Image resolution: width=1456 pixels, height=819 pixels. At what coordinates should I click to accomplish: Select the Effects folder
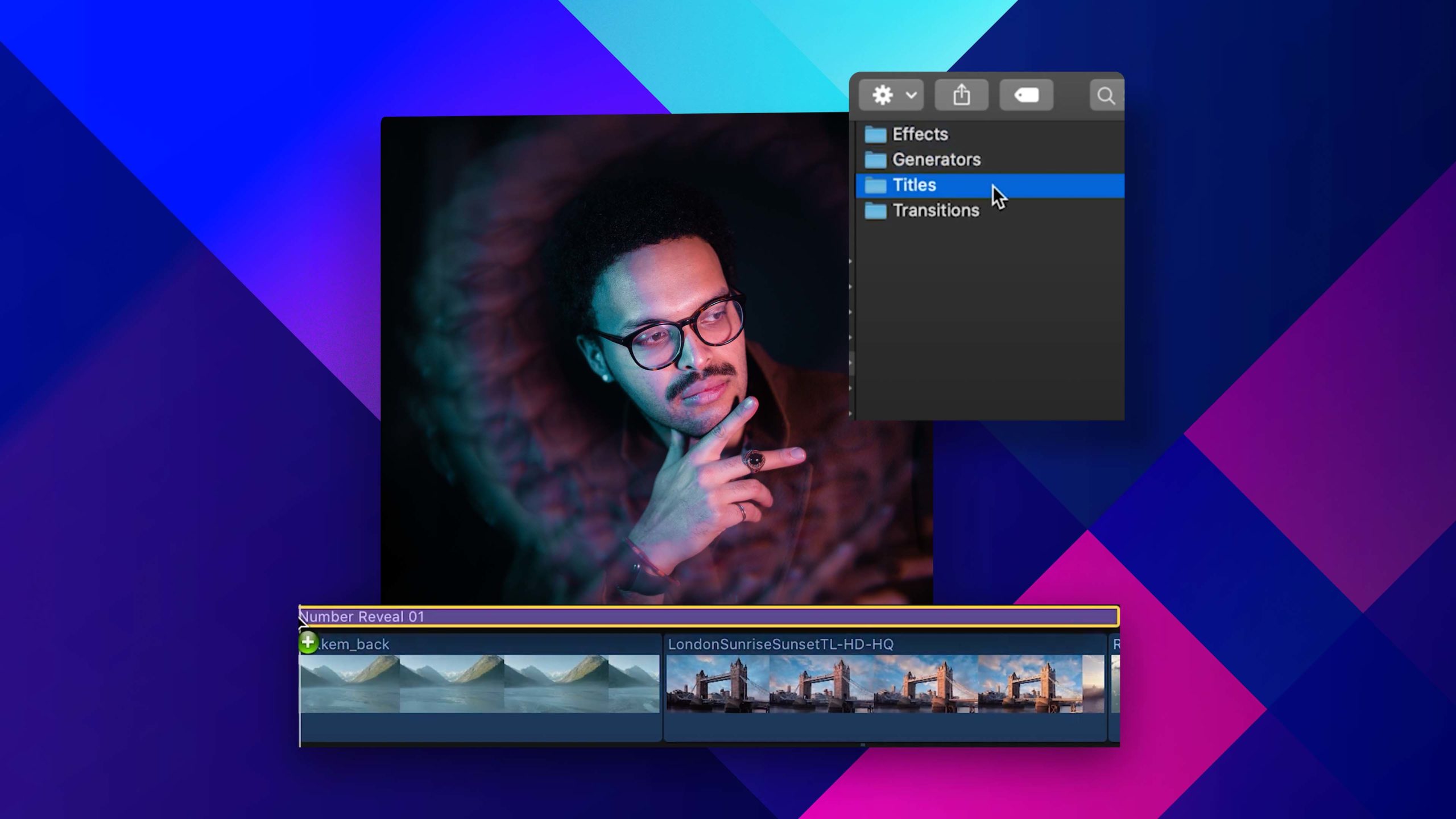pyautogui.click(x=920, y=134)
